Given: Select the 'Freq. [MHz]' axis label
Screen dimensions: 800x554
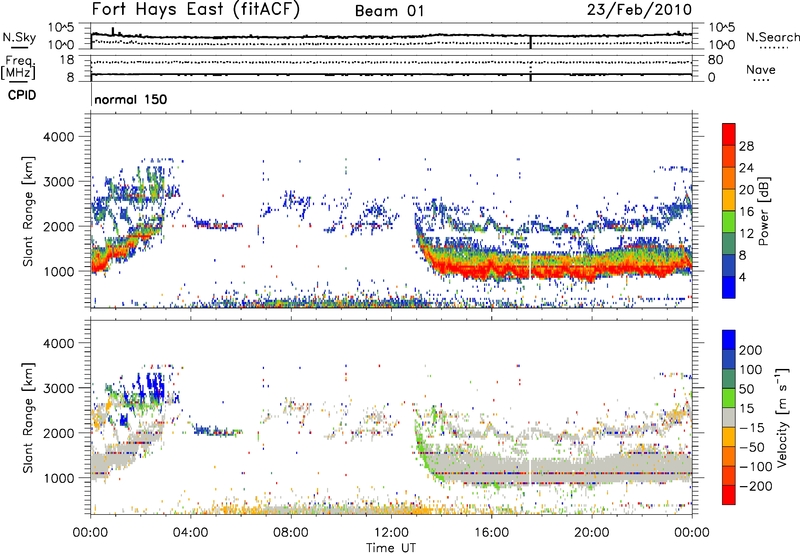Looking at the screenshot, I should click(x=18, y=68).
